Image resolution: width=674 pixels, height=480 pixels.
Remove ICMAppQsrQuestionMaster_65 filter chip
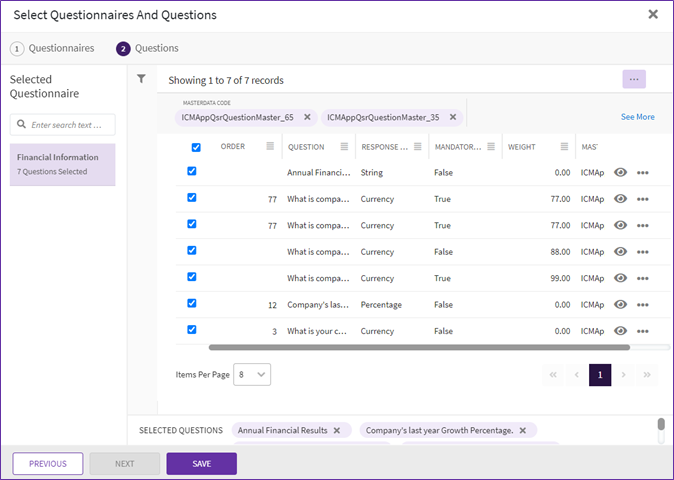pyautogui.click(x=307, y=117)
